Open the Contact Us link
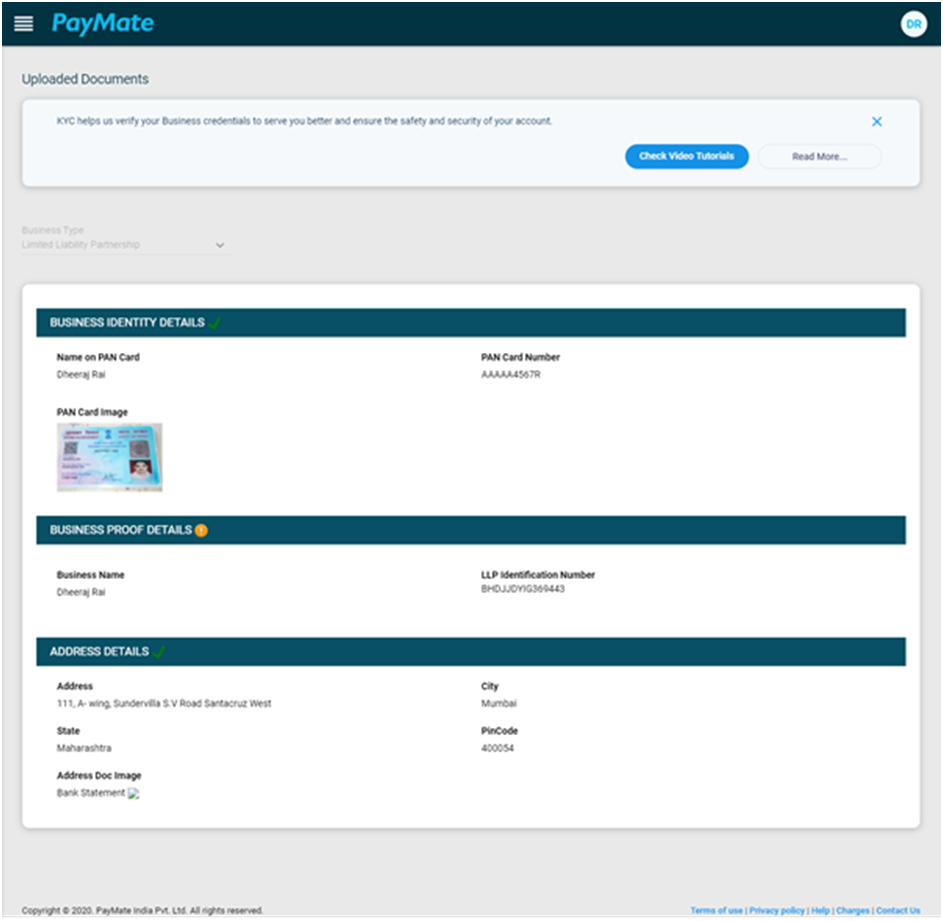The height and width of the screenshot is (921, 943). coord(897,910)
